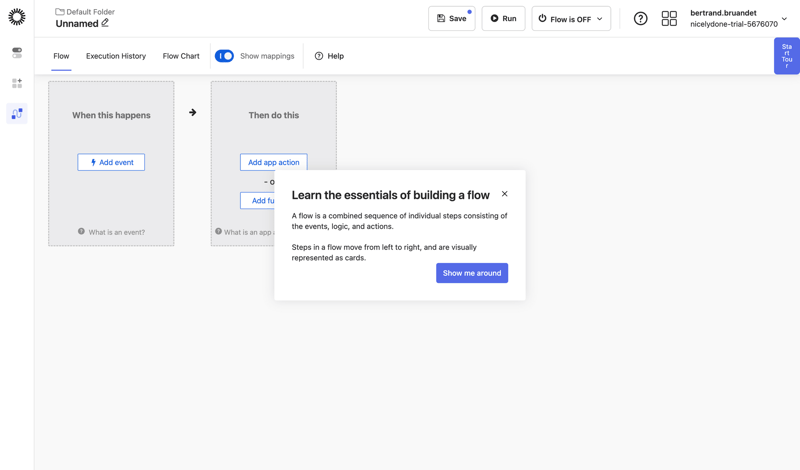Select the flows sidebar icon
This screenshot has width=800, height=470.
point(17,113)
